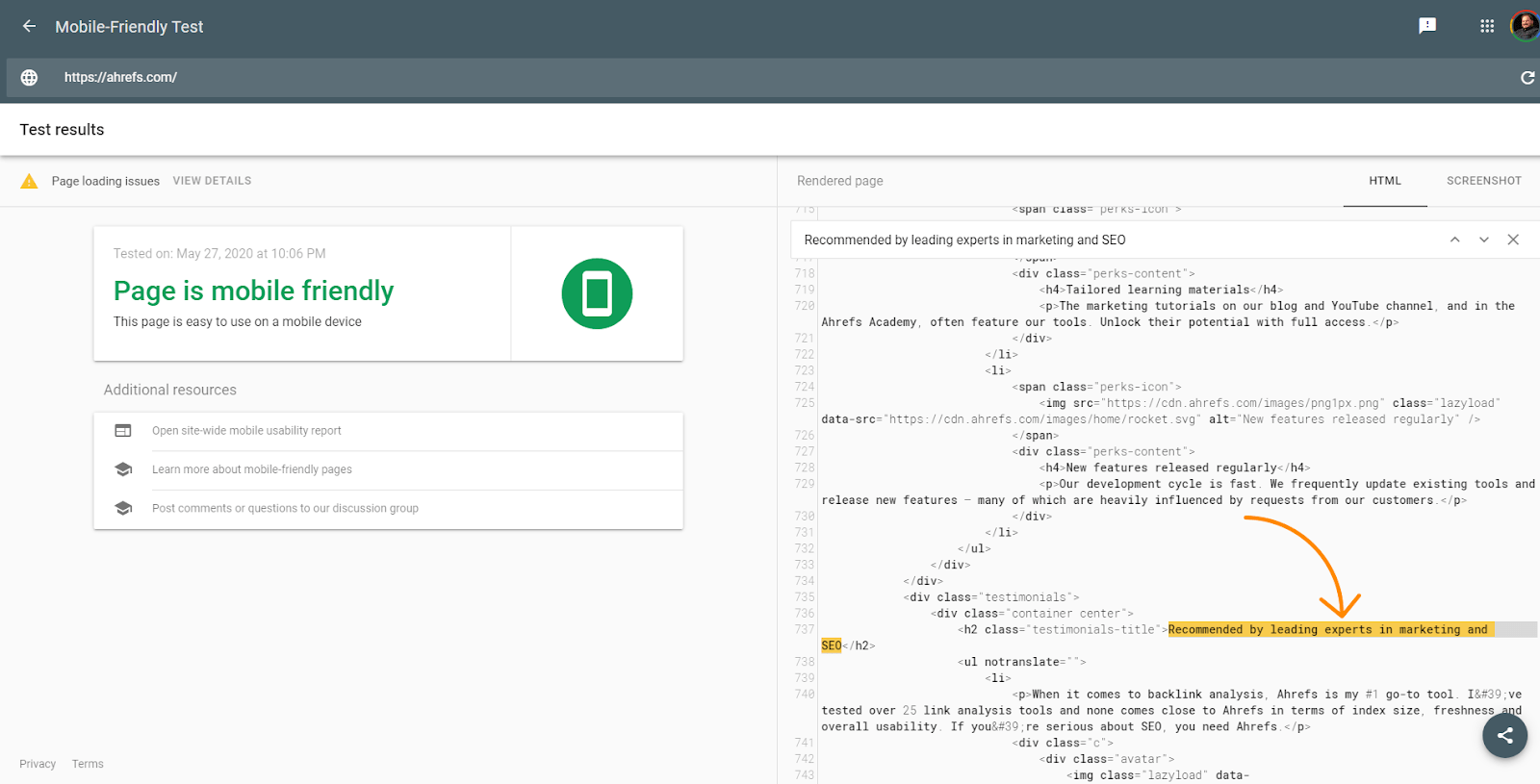The height and width of the screenshot is (784, 1540).
Task: Click the user profile avatar
Action: (1524, 26)
